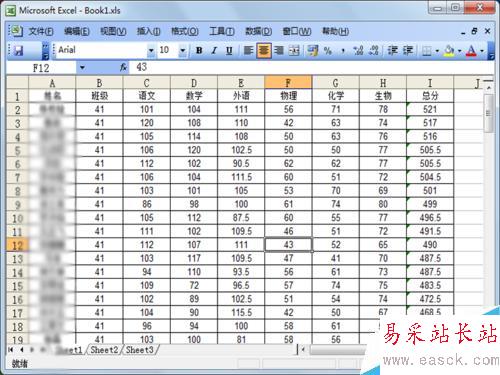Open font size dropdown arrow
This screenshot has width=500, height=375.
pos(183,51)
